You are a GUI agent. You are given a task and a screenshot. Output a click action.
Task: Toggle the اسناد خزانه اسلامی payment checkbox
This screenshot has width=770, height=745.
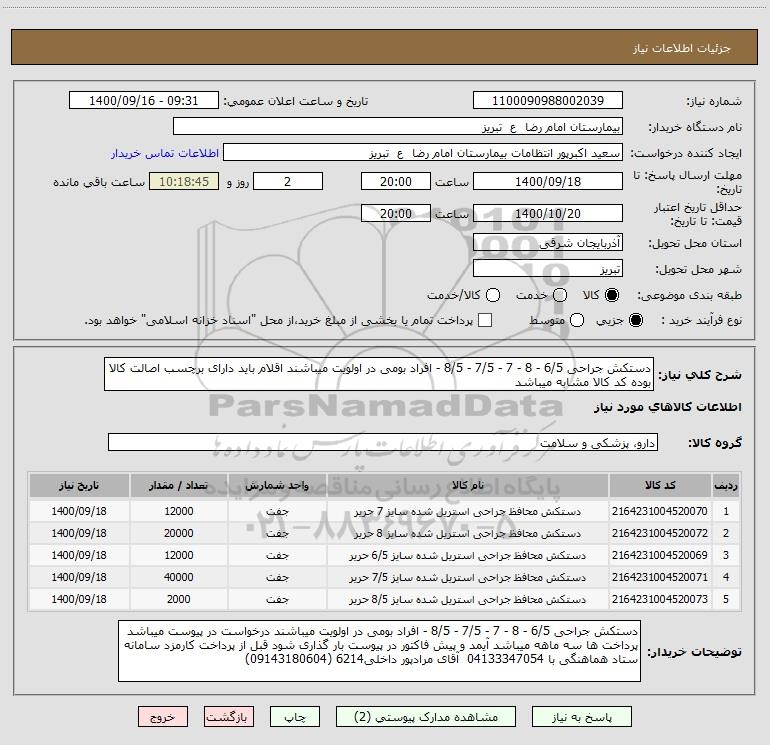[485, 320]
